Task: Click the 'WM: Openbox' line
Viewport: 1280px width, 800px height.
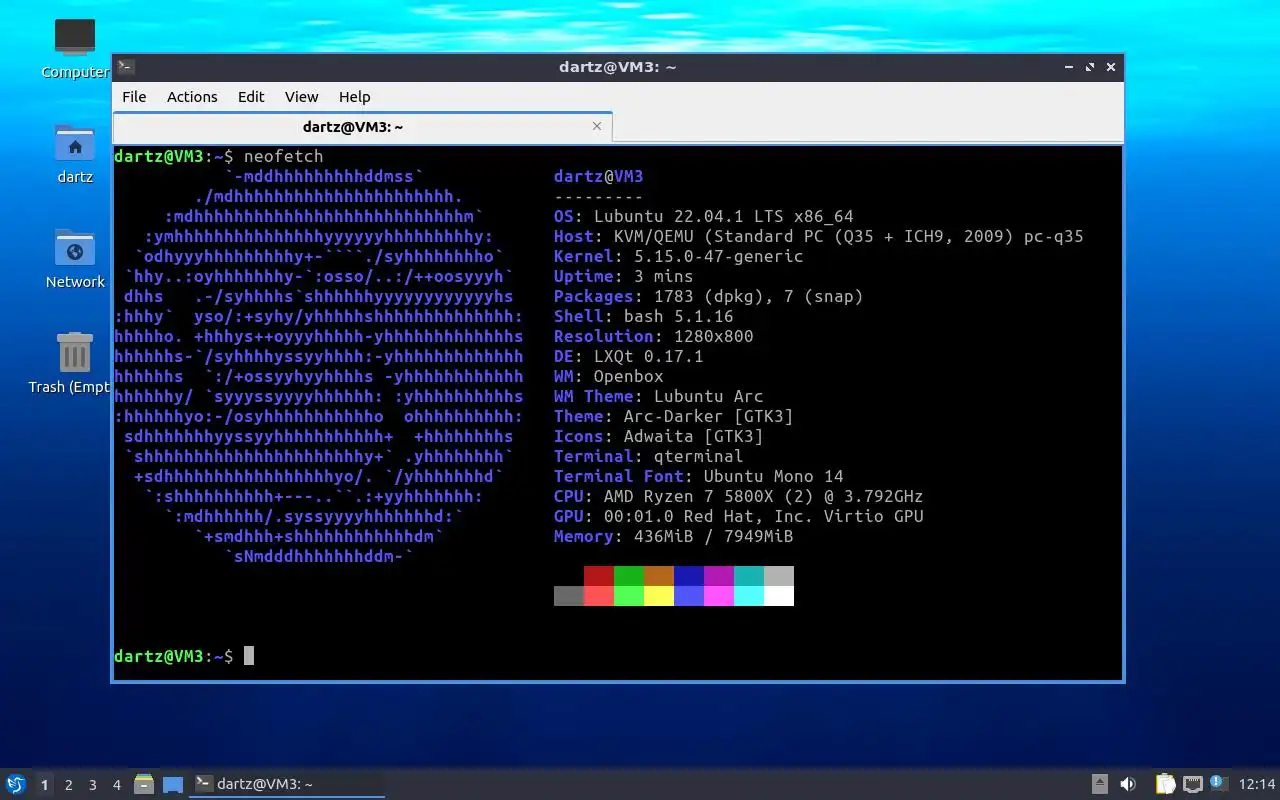Action: pos(609,376)
